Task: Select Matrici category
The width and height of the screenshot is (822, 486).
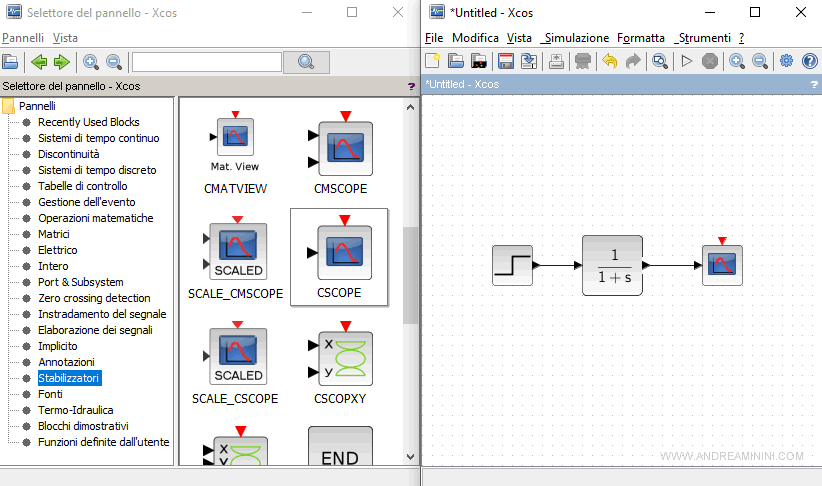Action: [x=53, y=234]
